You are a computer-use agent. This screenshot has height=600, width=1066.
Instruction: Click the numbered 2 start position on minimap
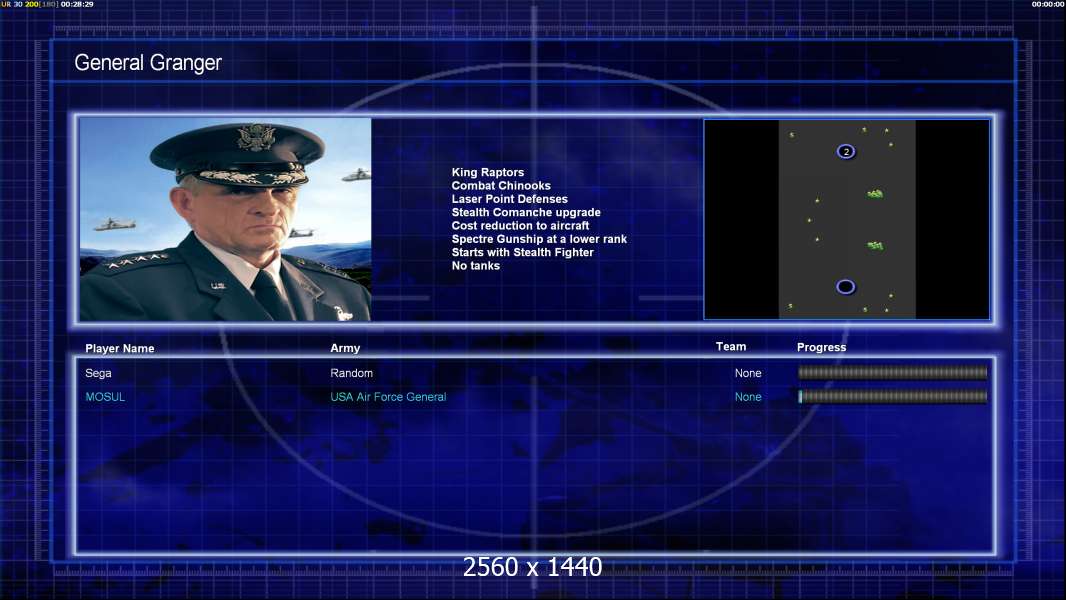click(x=846, y=152)
